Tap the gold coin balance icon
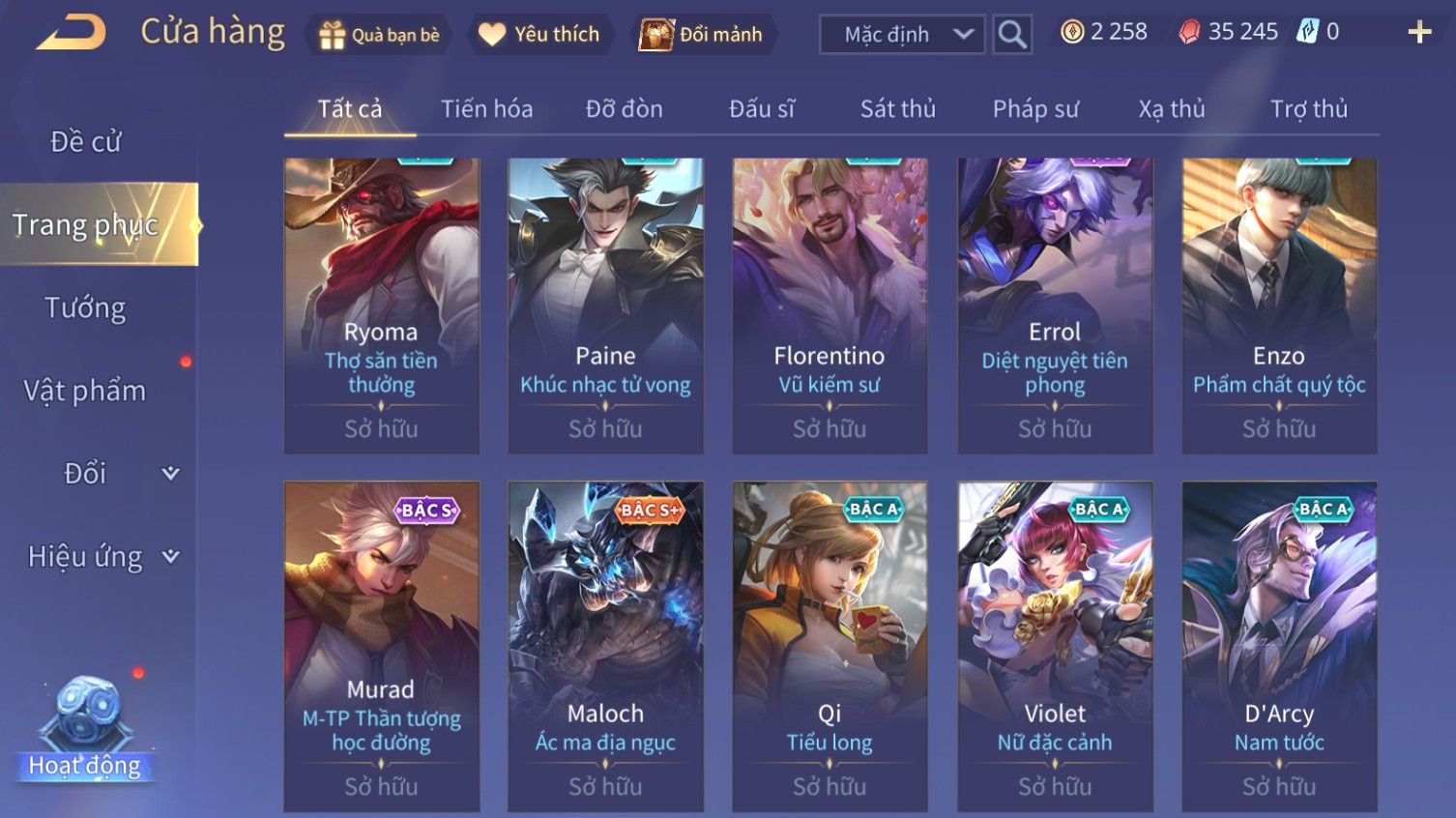This screenshot has width=1456, height=818. point(1072,32)
